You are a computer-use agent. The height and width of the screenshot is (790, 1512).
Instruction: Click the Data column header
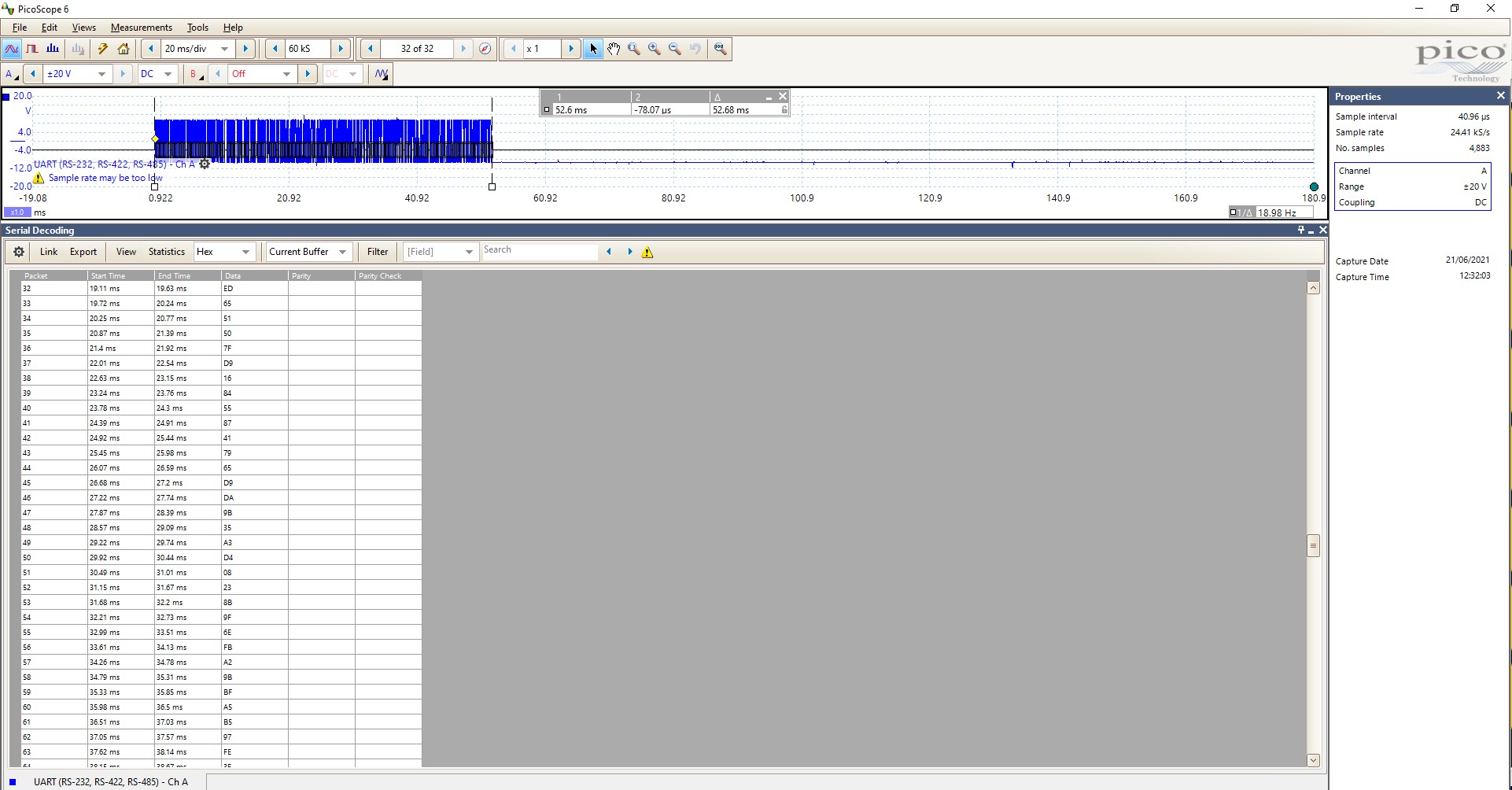pyautogui.click(x=255, y=275)
